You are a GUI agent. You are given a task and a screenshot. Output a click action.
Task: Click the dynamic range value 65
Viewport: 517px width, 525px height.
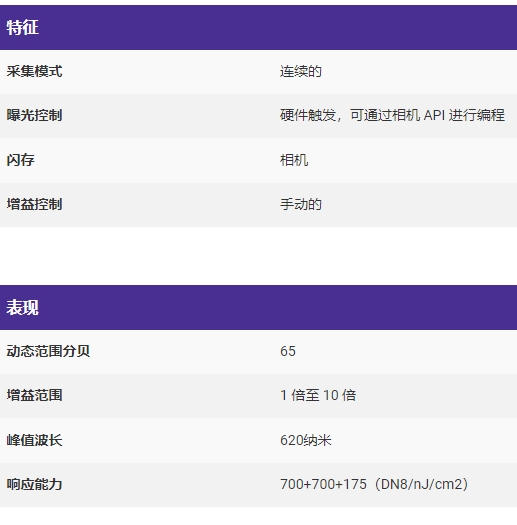pos(288,351)
